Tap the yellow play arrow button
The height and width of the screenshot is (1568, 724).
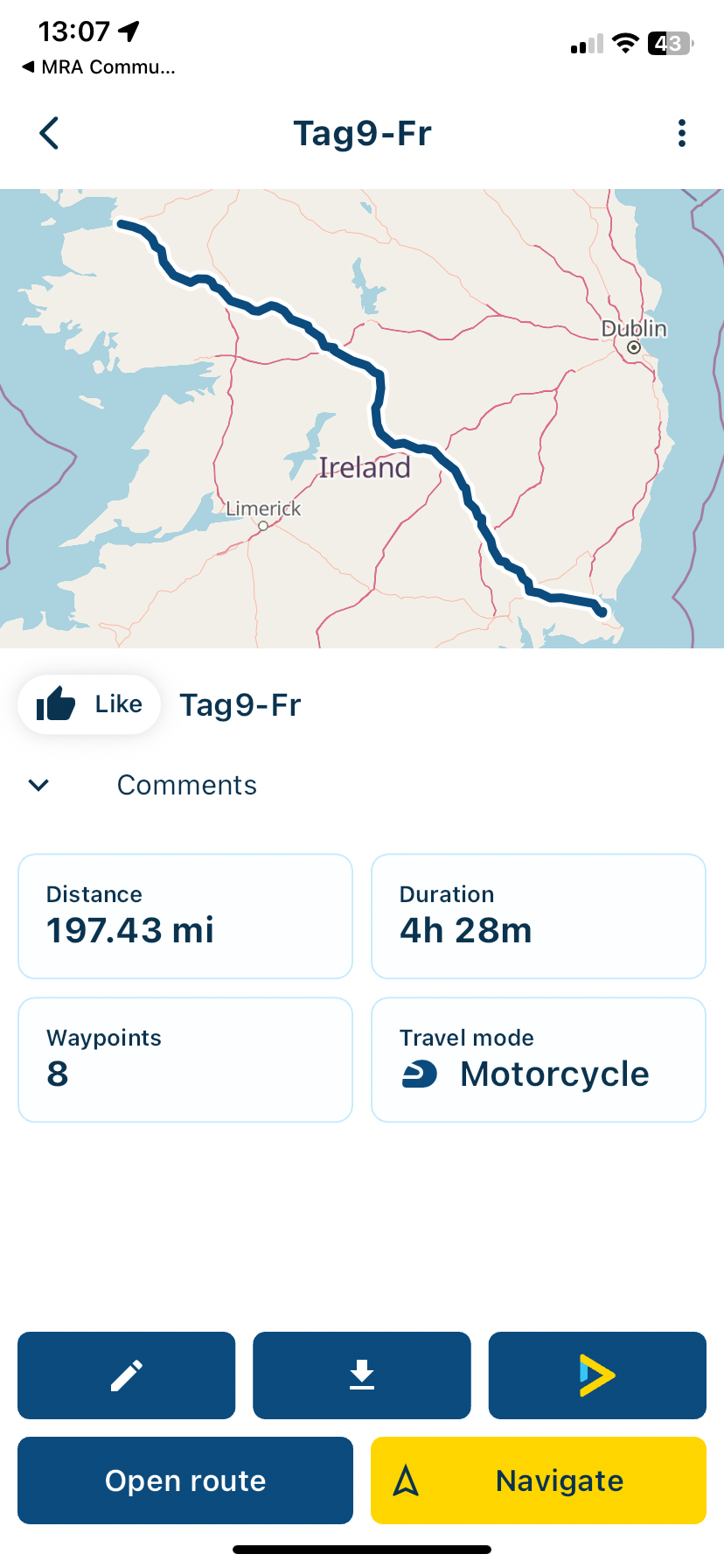point(597,1375)
